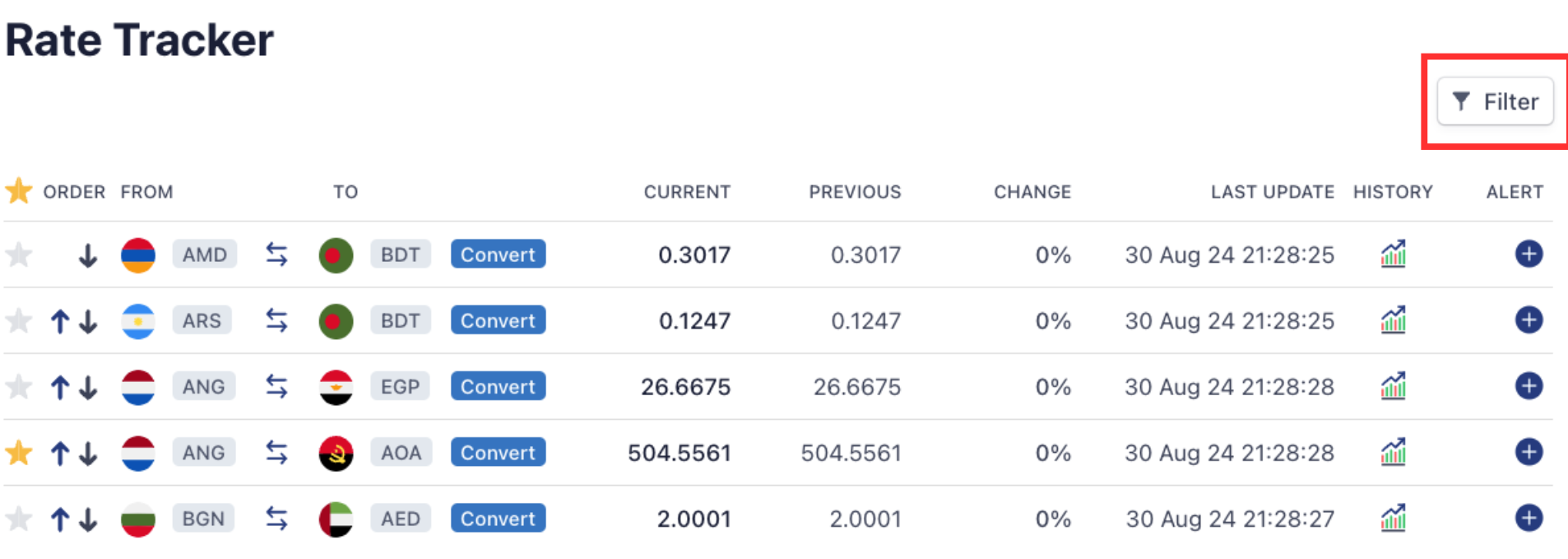Move AMD to BDT row down
The image size is (1568, 559).
(88, 256)
